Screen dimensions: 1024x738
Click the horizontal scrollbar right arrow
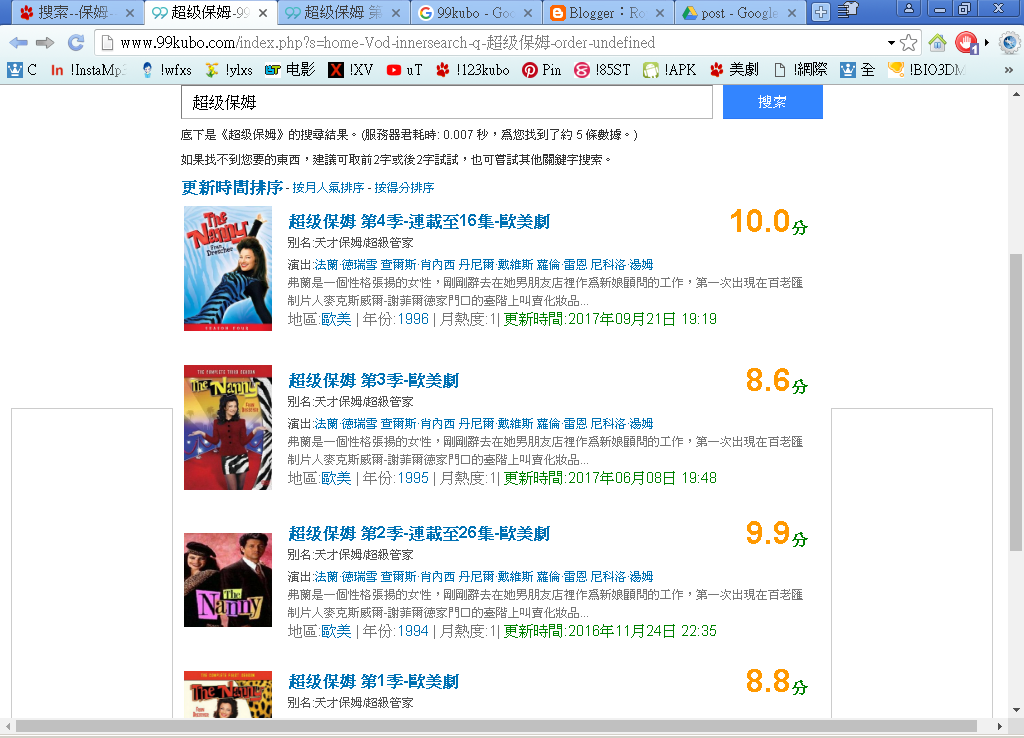[x=999, y=726]
